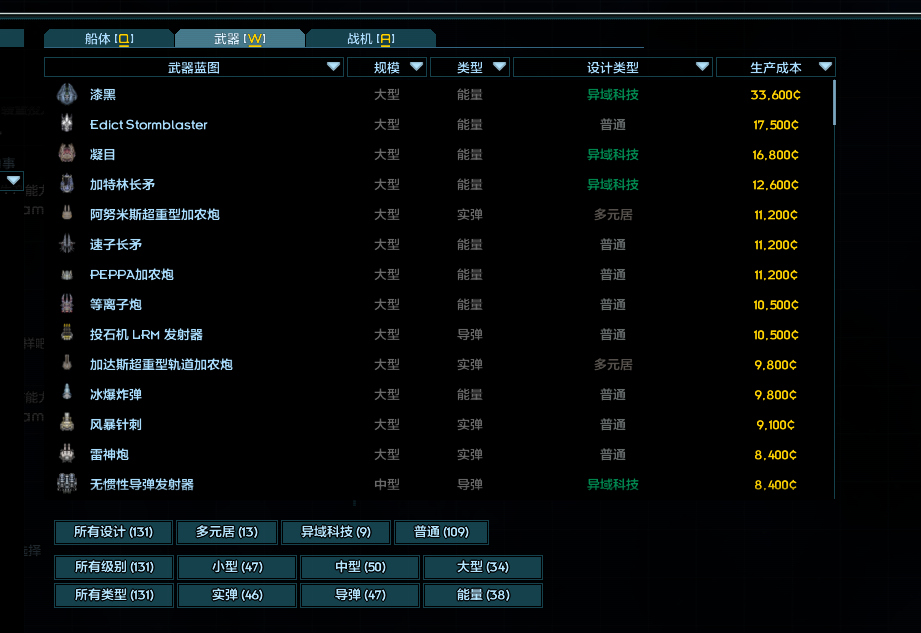The image size is (921, 633).
Task: Click the 漆黑 weapon icon
Action: click(x=67, y=95)
